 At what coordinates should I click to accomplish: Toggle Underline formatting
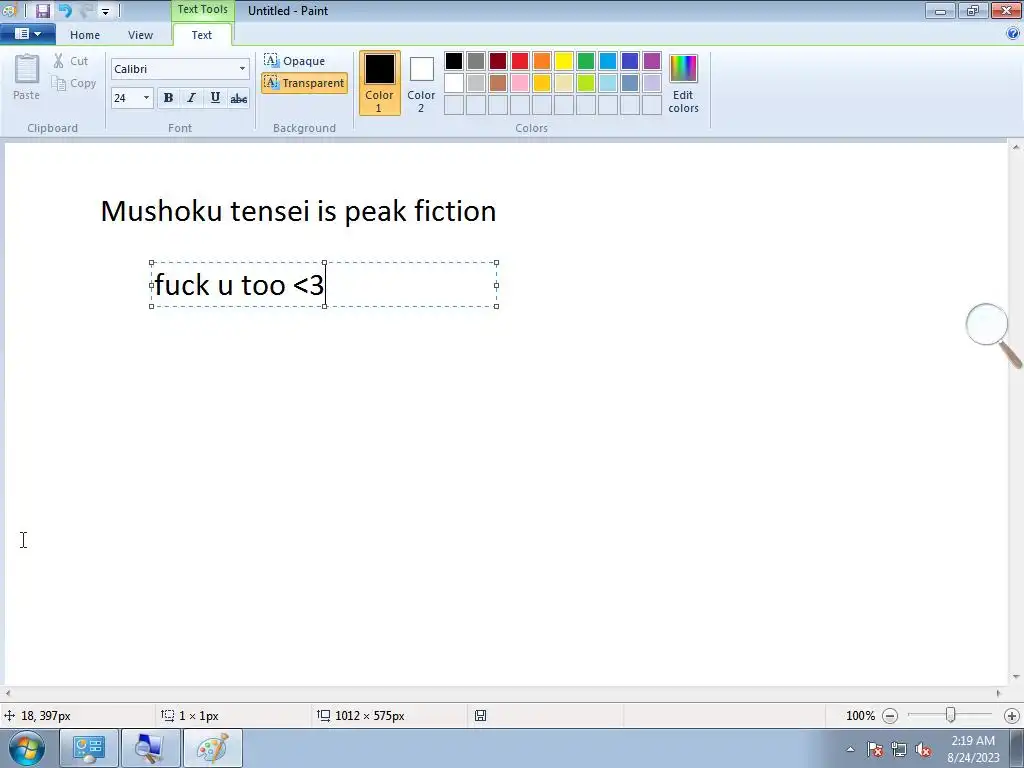[215, 98]
